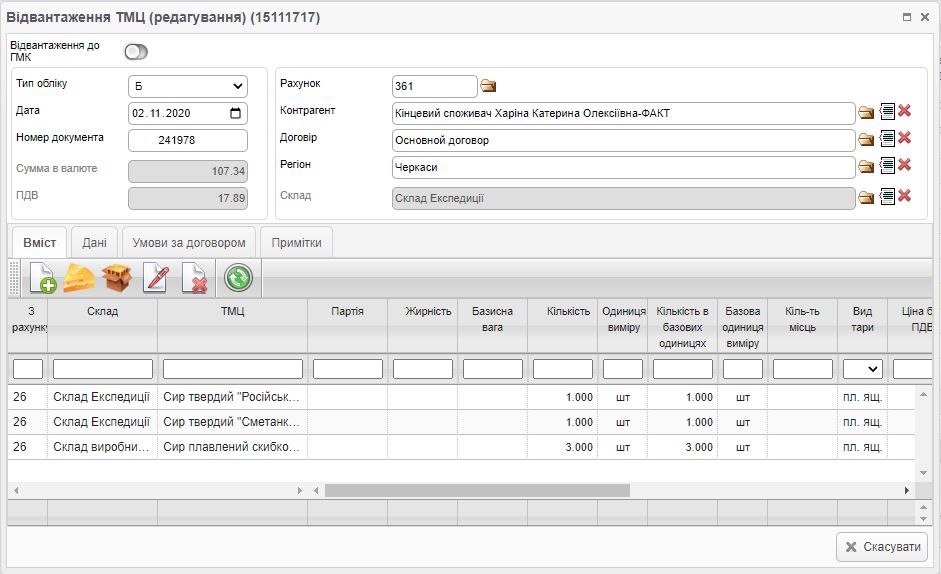The height and width of the screenshot is (574, 941).
Task: Open list card icon for Контрагент
Action: (x=887, y=111)
